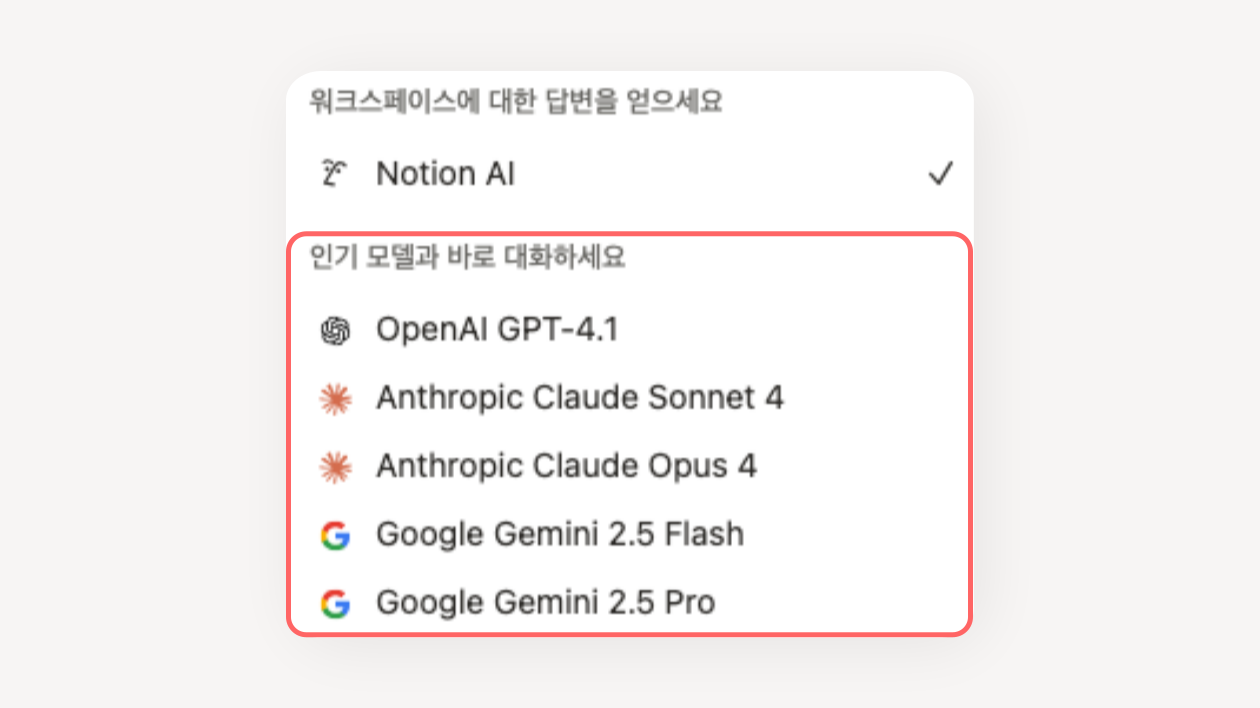Click the word 'Sonnet' in the model list
Viewport: 1260px width, 708px height.
702,398
